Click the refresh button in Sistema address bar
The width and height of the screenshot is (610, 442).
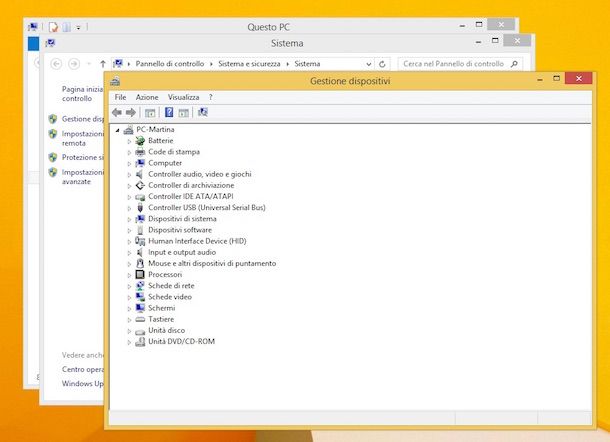382,64
